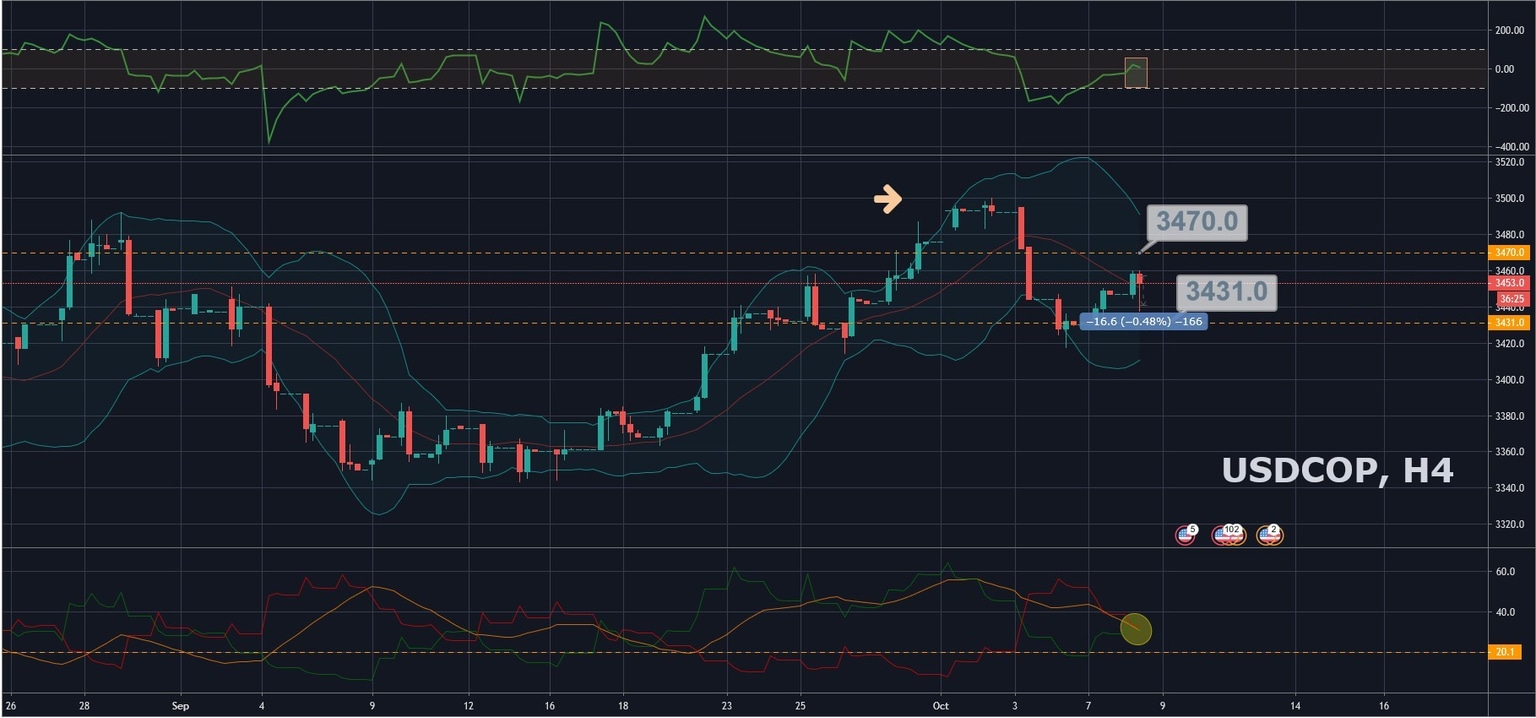Click the highlight rectangle on the MACD oscillator
The image size is (1536, 718).
pos(1134,73)
